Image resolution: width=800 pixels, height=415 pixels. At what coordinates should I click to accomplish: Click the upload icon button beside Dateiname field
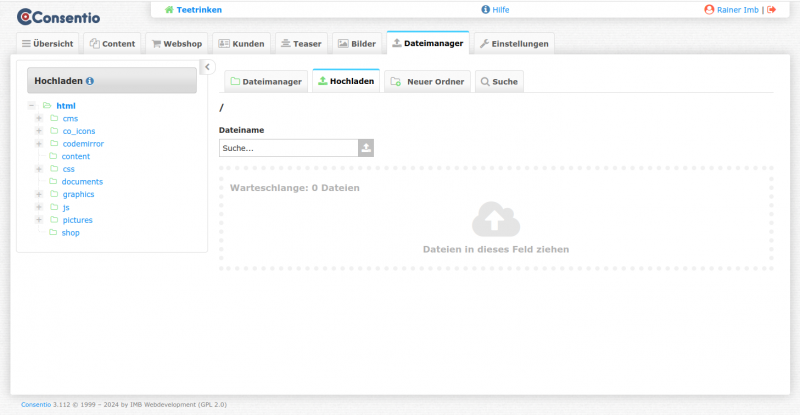[x=366, y=148]
